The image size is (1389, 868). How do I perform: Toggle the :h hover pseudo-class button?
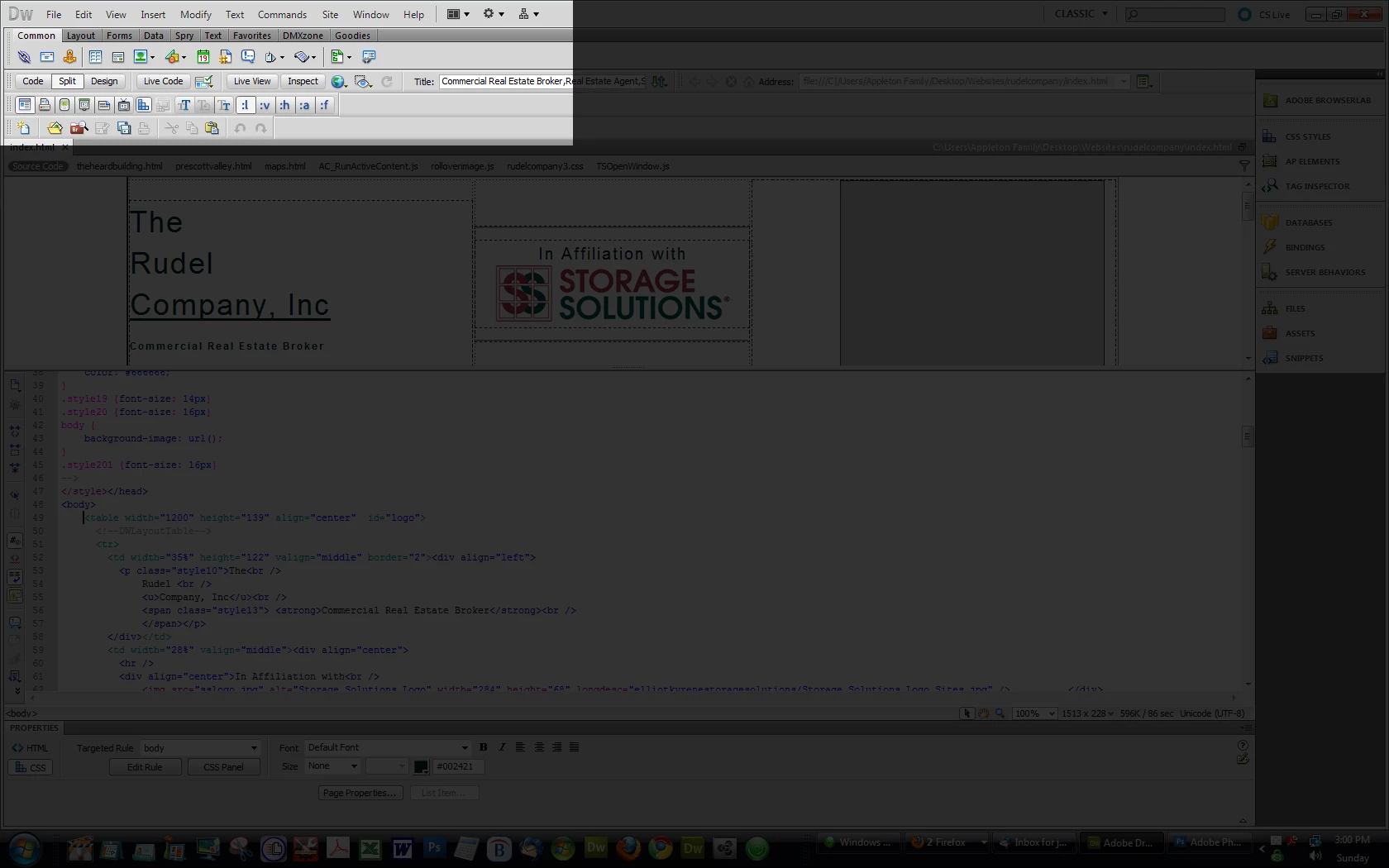(x=284, y=105)
